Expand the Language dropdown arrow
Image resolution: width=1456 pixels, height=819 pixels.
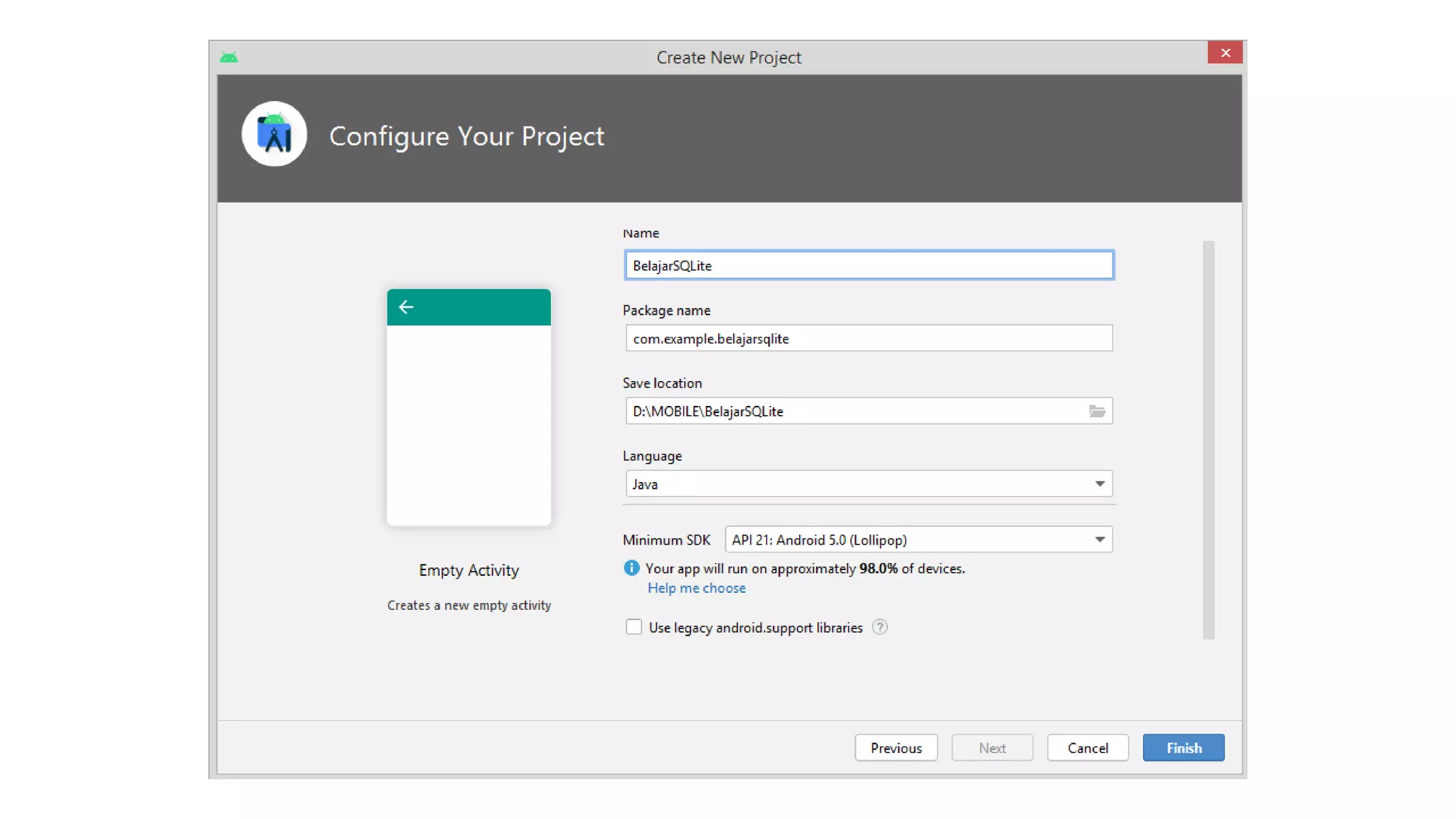point(1099,484)
